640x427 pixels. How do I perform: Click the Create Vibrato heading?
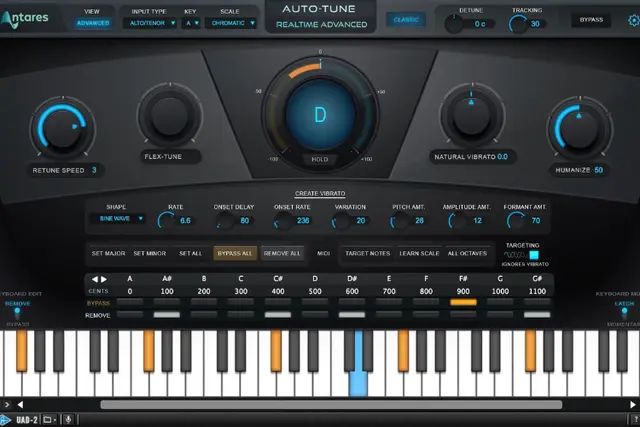(320, 193)
